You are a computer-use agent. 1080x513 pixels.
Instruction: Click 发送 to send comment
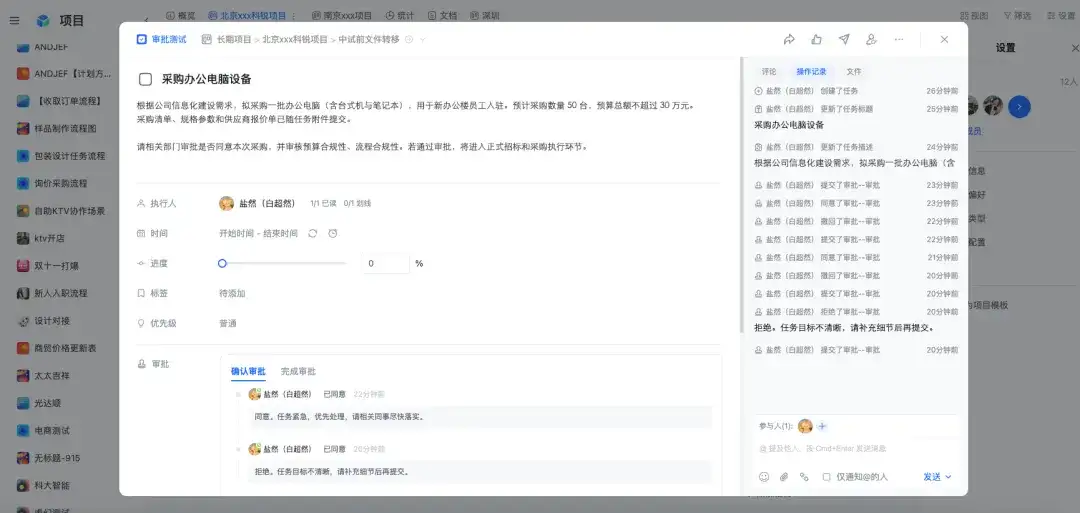(x=932, y=477)
